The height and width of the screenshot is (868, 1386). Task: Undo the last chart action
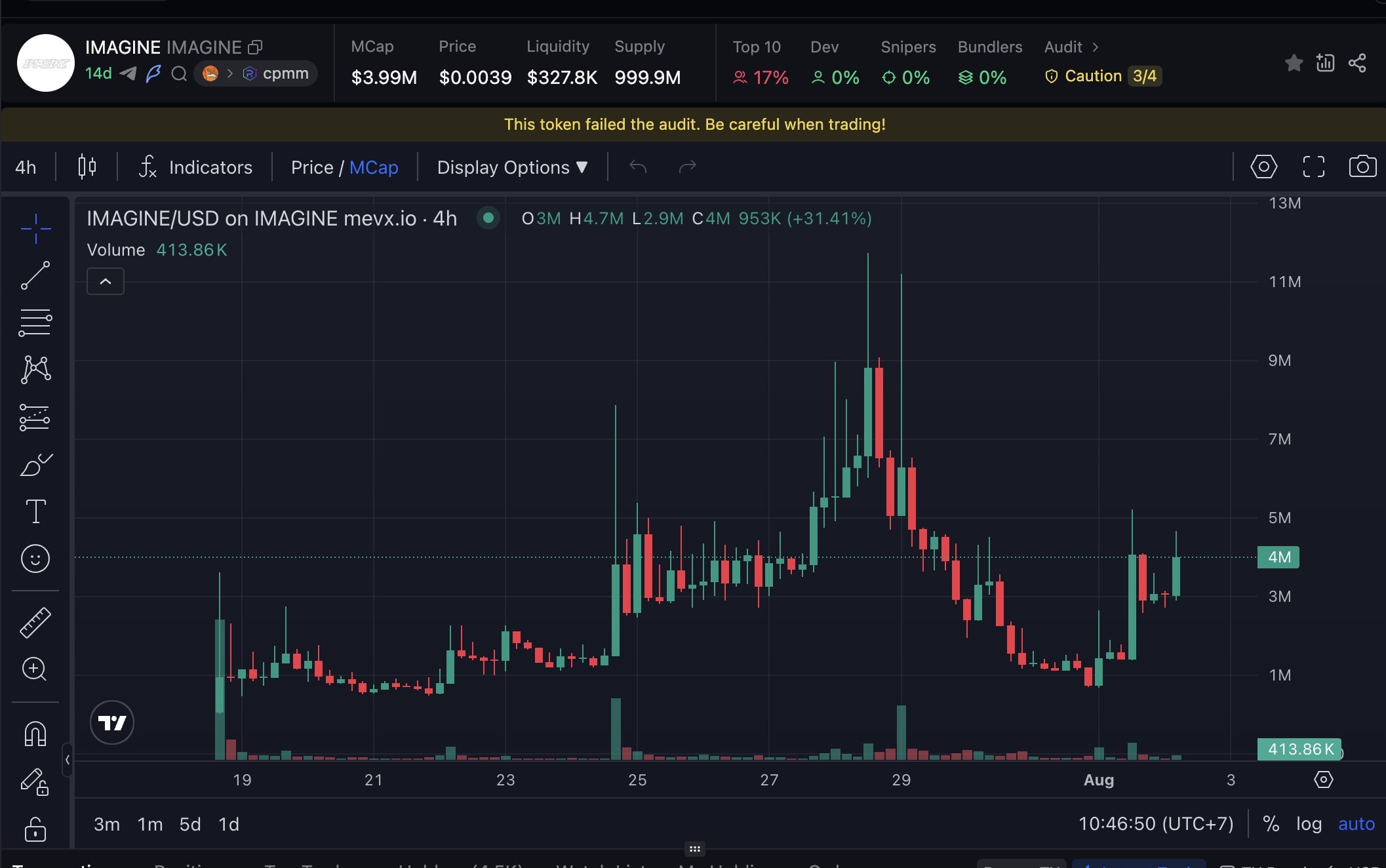pos(638,167)
